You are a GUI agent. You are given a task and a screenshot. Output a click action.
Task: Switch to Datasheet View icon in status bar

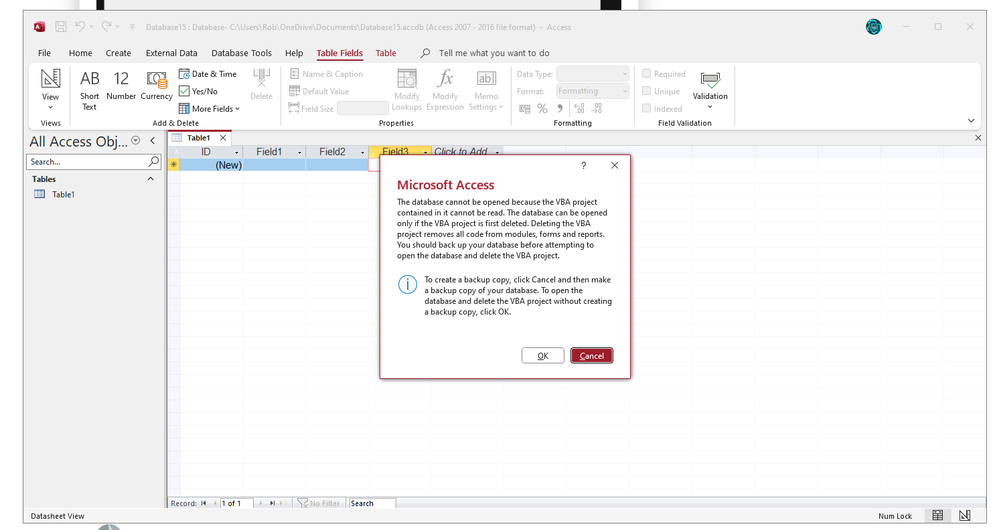(x=938, y=515)
